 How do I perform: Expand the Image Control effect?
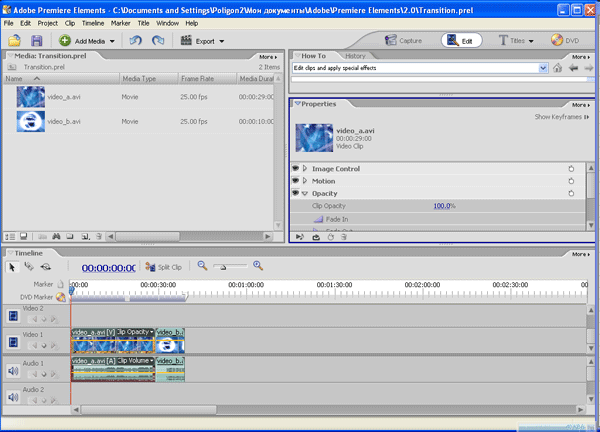pyautogui.click(x=305, y=168)
